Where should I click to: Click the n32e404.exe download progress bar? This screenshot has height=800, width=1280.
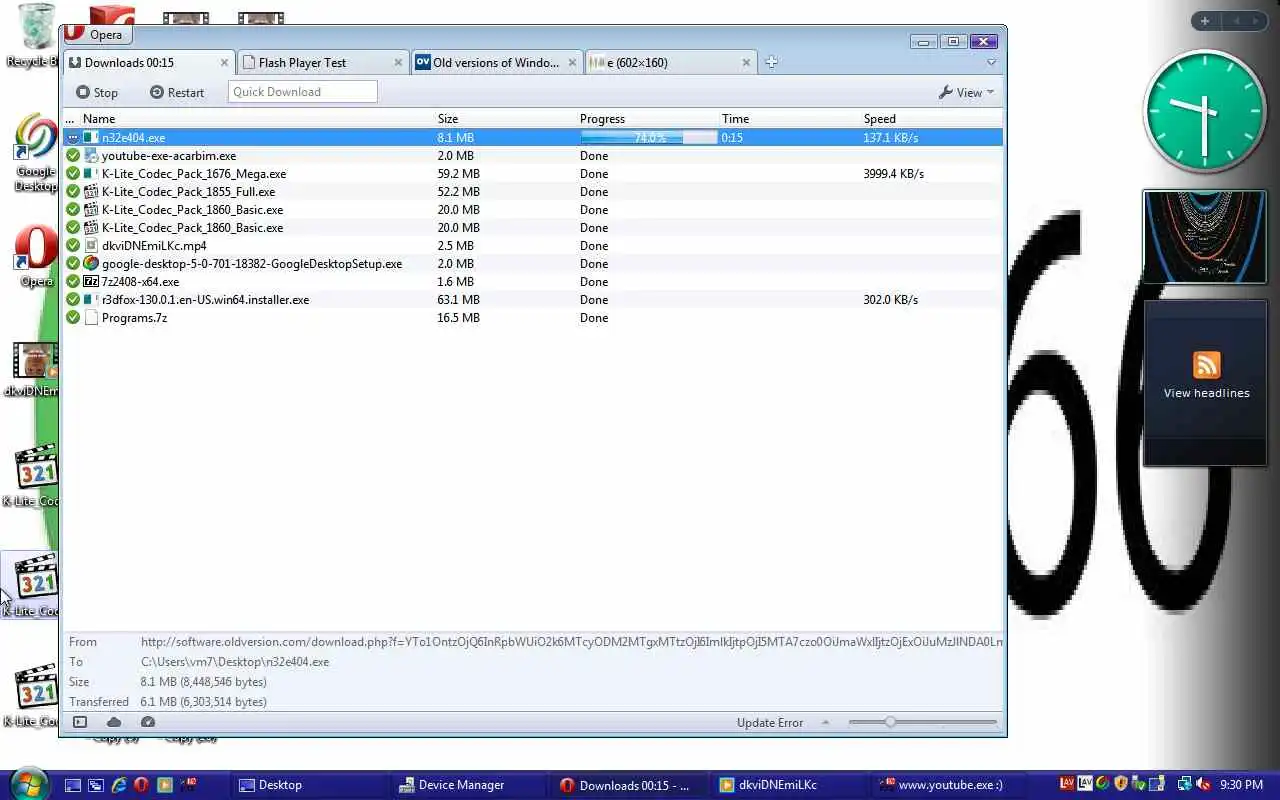[649, 138]
